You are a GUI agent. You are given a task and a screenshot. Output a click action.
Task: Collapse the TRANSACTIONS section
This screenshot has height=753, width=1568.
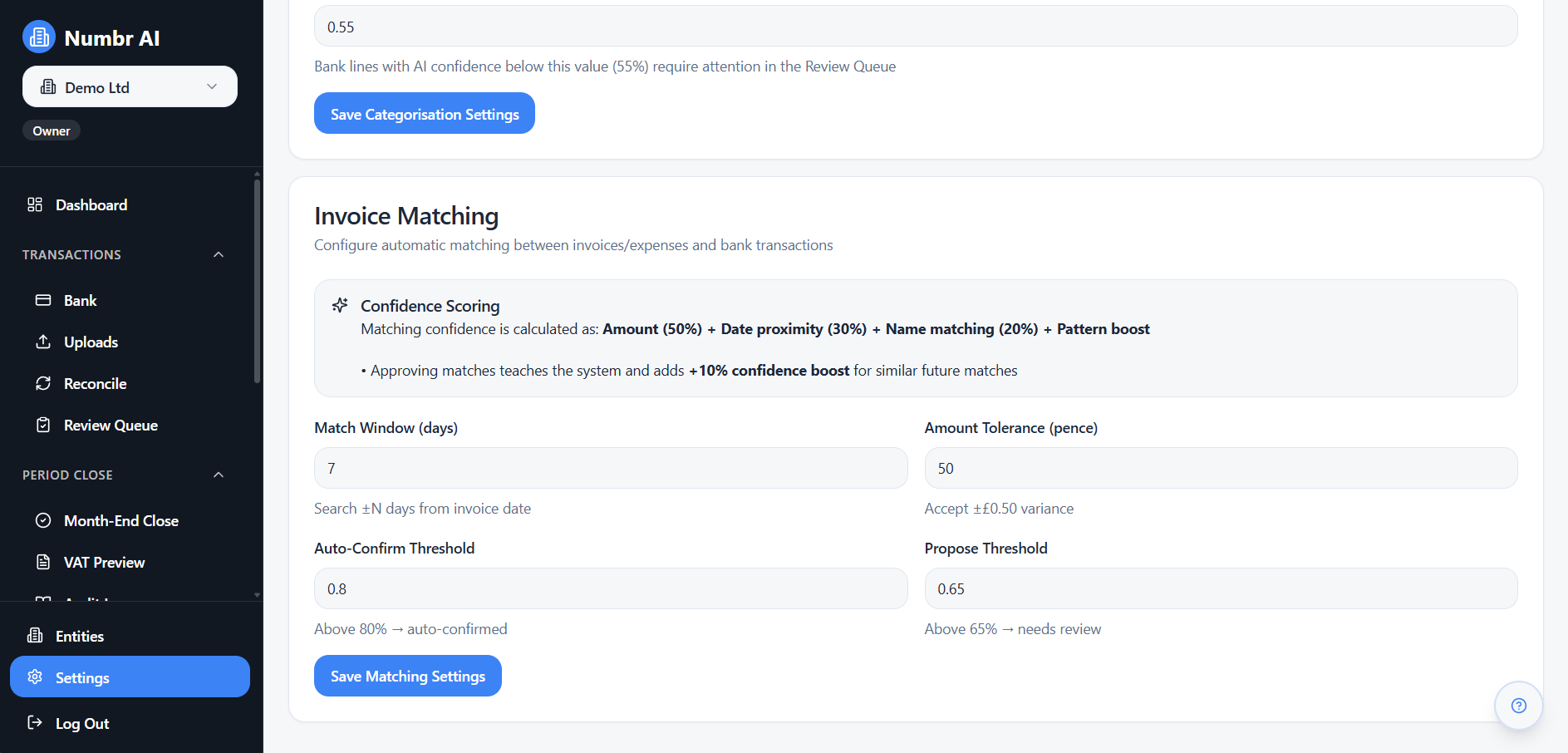coord(218,254)
